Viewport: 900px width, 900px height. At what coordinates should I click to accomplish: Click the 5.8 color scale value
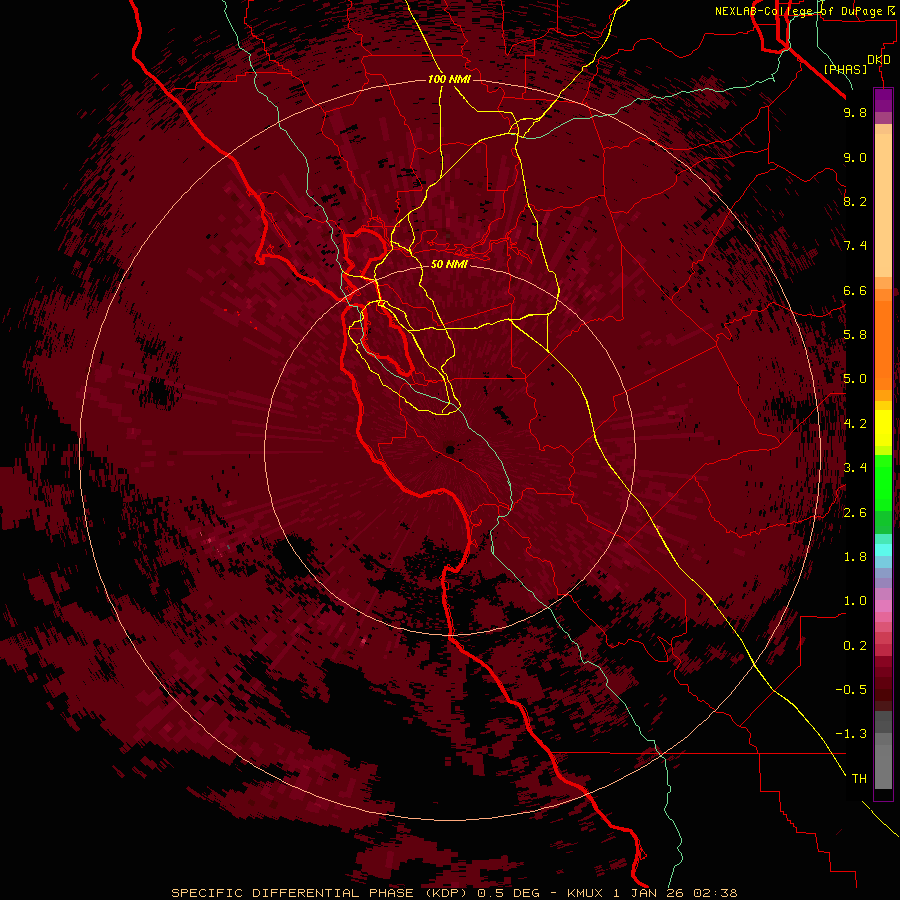coord(855,335)
